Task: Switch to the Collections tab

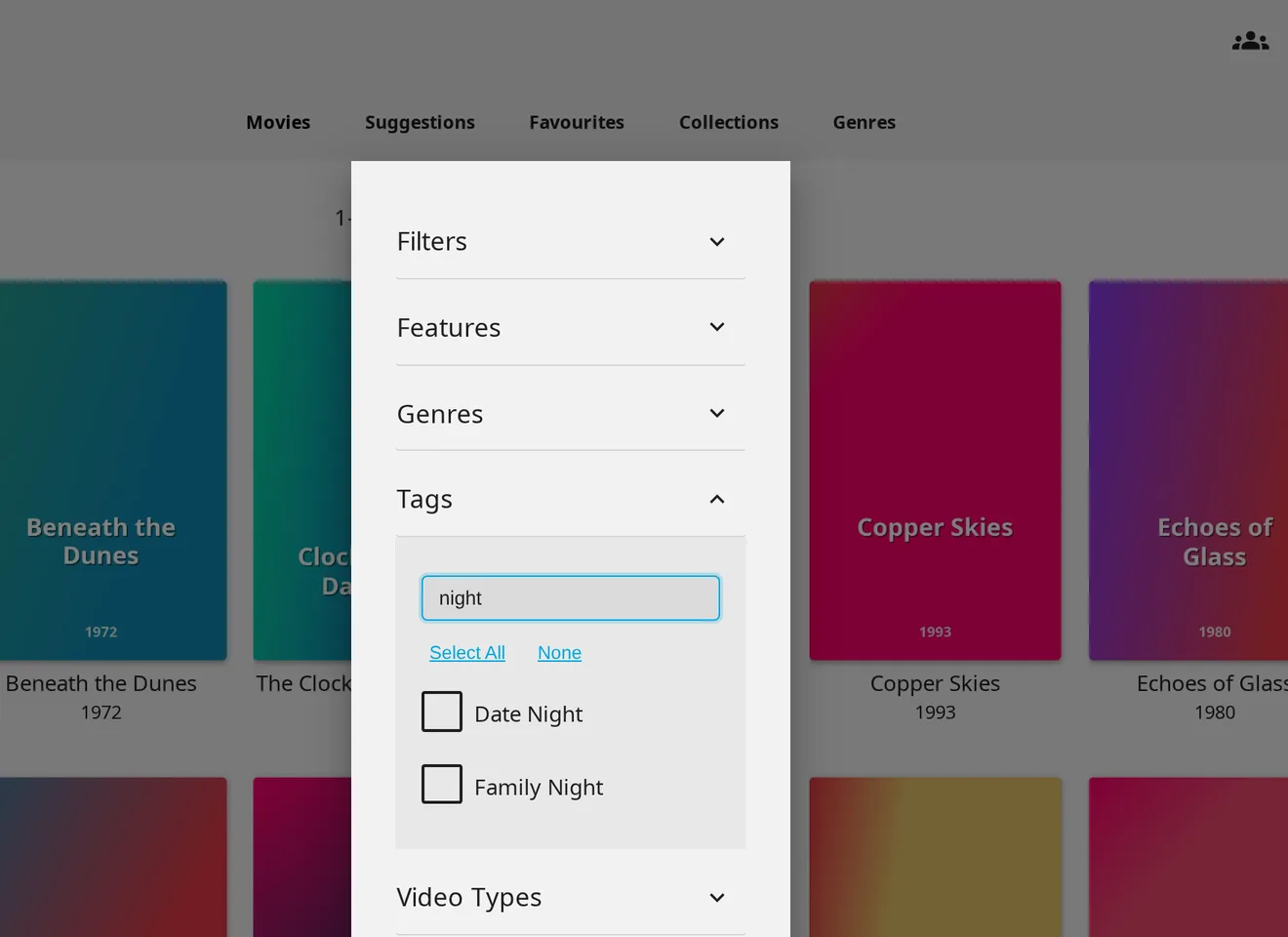Action: click(x=729, y=122)
